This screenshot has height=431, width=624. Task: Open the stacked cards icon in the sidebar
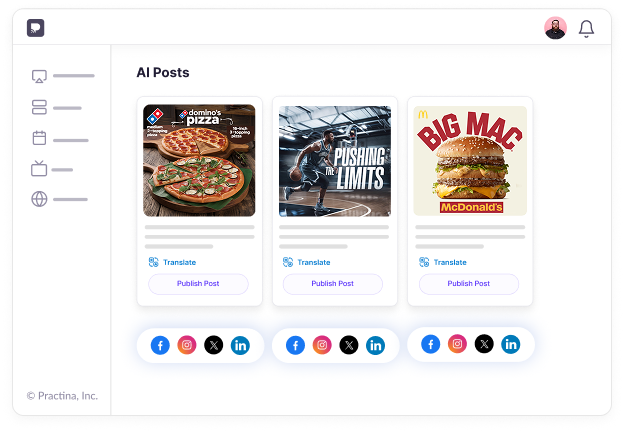click(39, 107)
